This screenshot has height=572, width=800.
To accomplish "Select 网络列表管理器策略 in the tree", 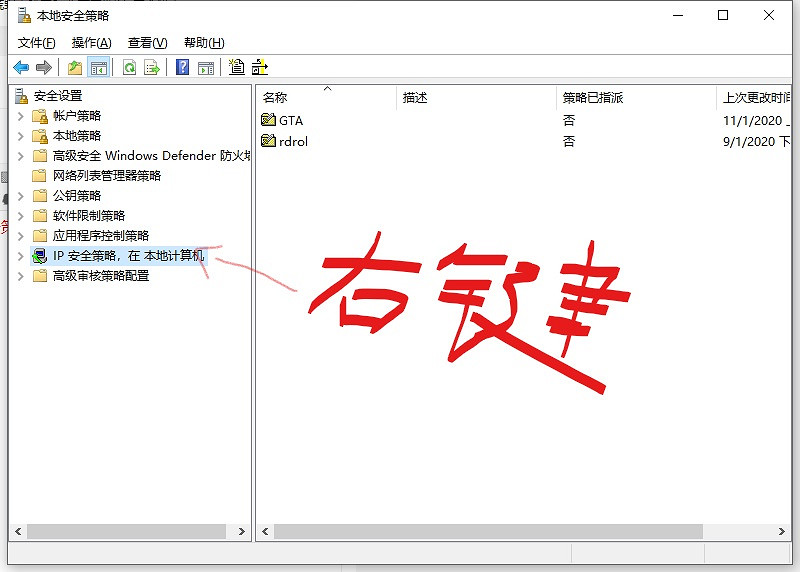I will [106, 176].
